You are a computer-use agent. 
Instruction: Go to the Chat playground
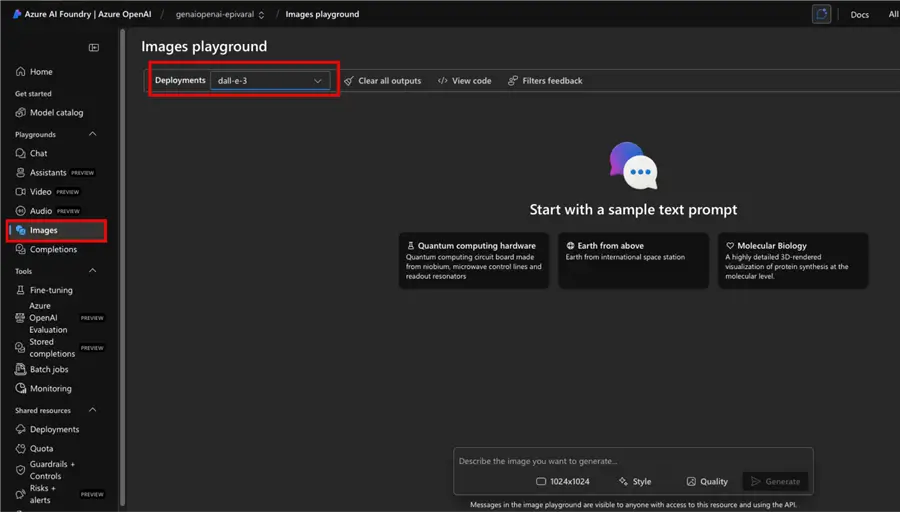(38, 153)
